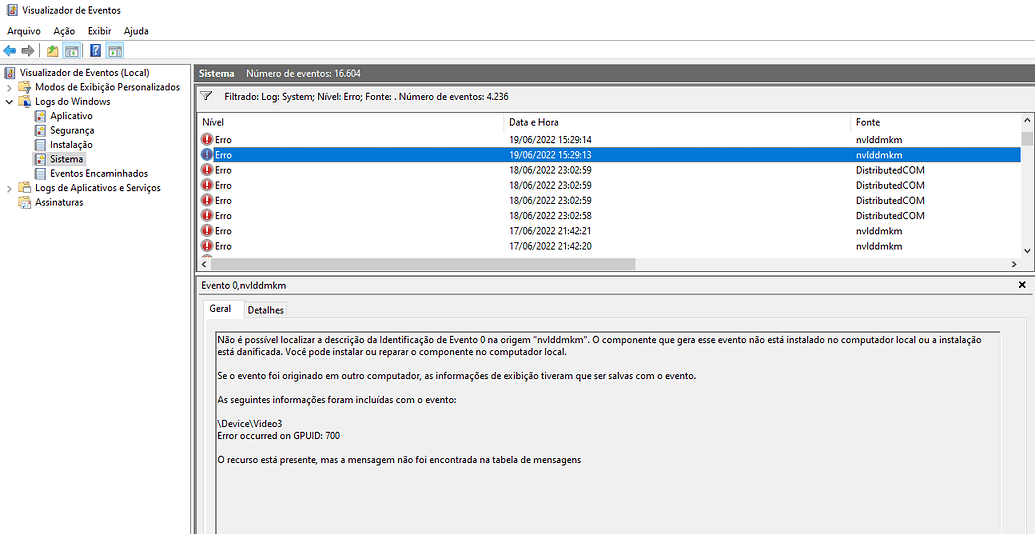Click the Assinaturas icon in tree

24,203
